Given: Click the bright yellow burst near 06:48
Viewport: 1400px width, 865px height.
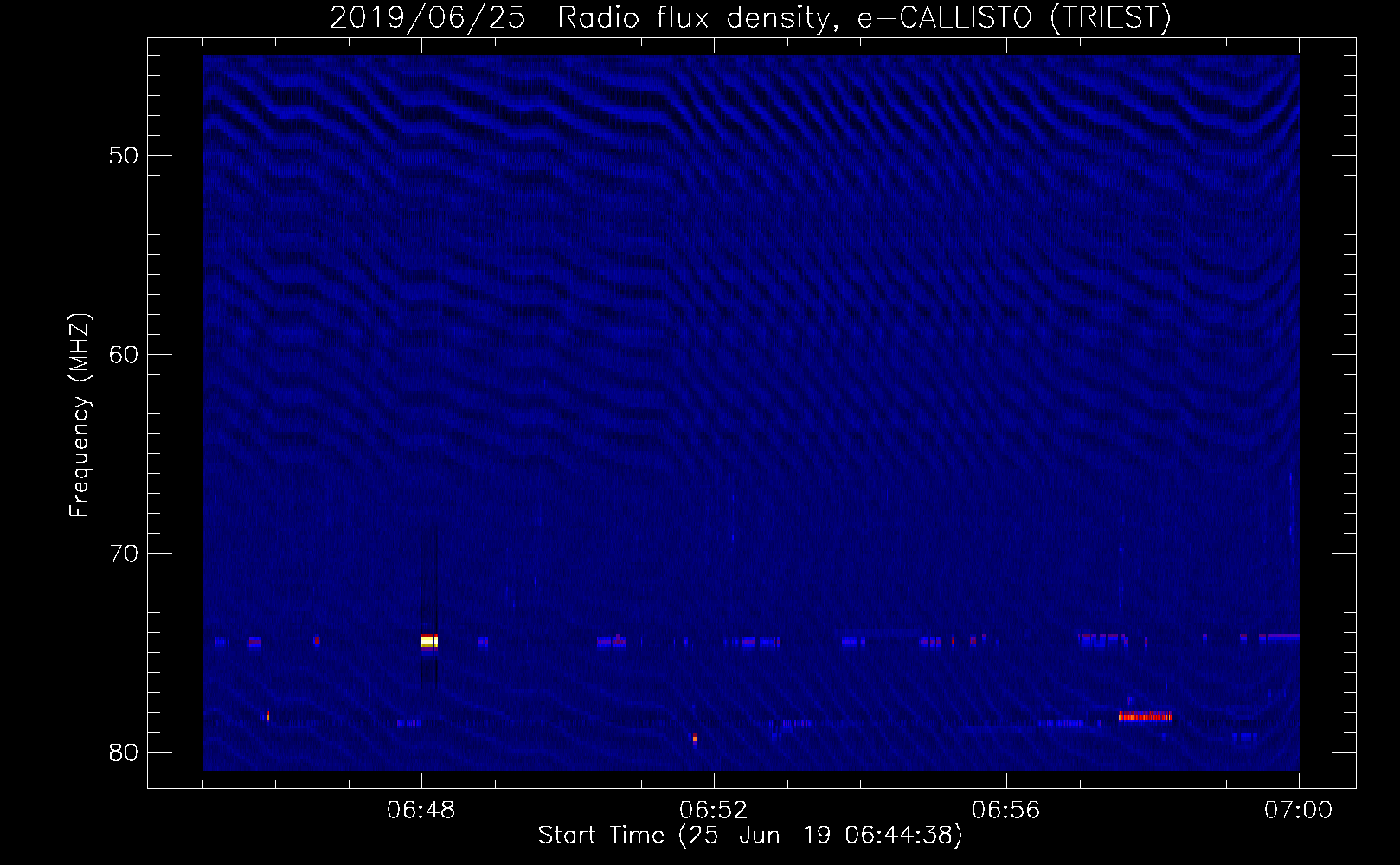Looking at the screenshot, I should (428, 641).
